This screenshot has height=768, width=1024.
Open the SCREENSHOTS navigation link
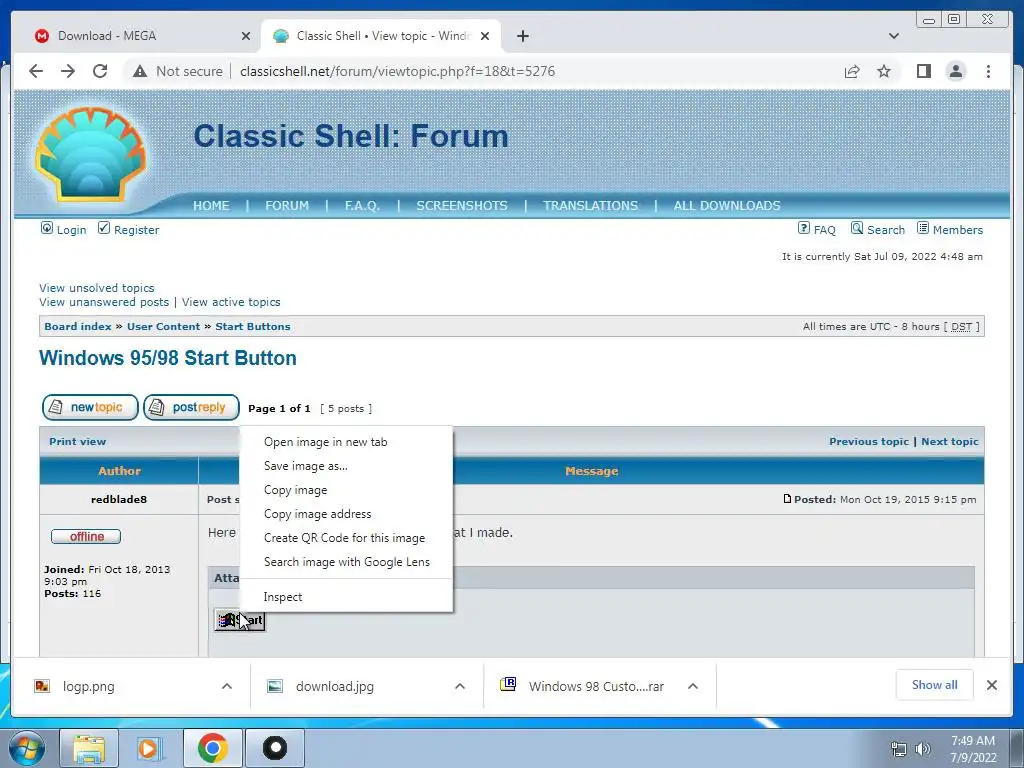[462, 206]
